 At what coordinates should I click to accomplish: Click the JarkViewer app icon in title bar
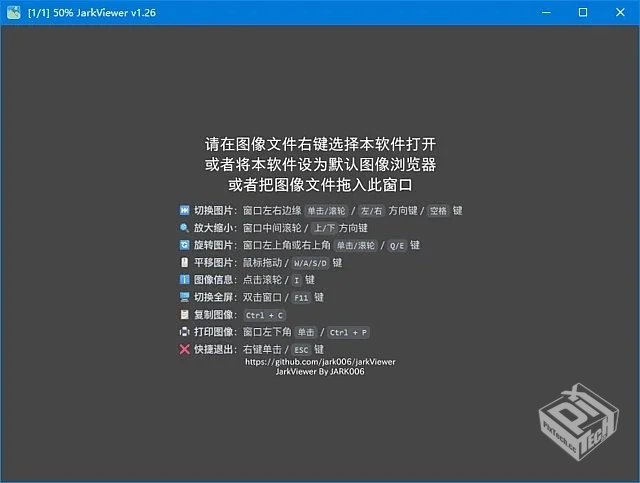pos(13,12)
